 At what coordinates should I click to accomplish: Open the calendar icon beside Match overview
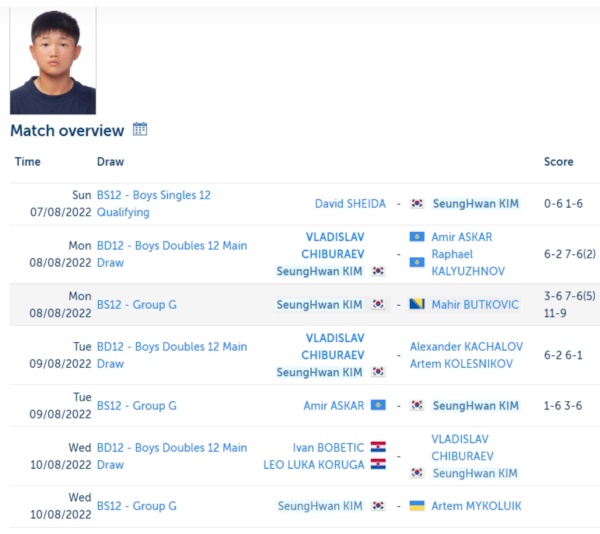[140, 129]
